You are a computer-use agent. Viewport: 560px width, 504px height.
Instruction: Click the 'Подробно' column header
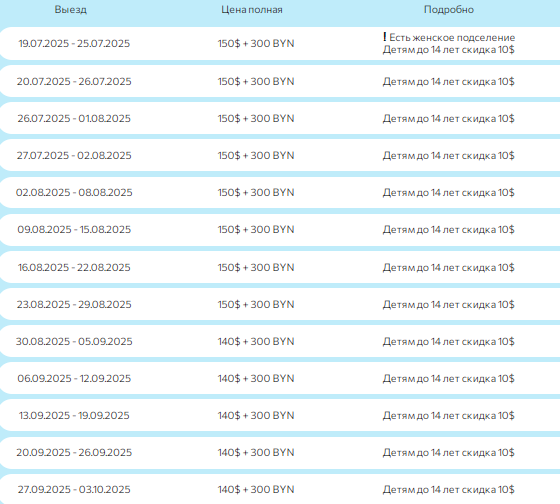coord(449,10)
